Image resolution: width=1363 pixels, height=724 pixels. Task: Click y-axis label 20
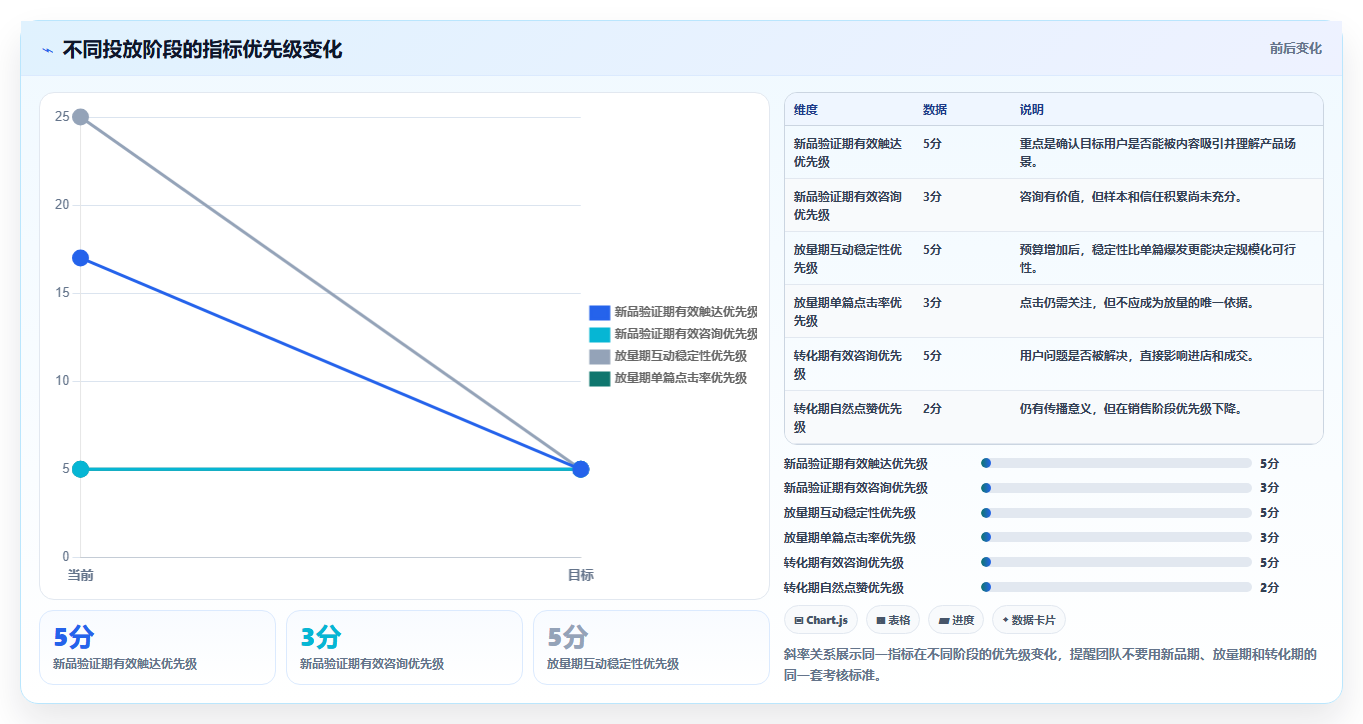click(x=62, y=205)
